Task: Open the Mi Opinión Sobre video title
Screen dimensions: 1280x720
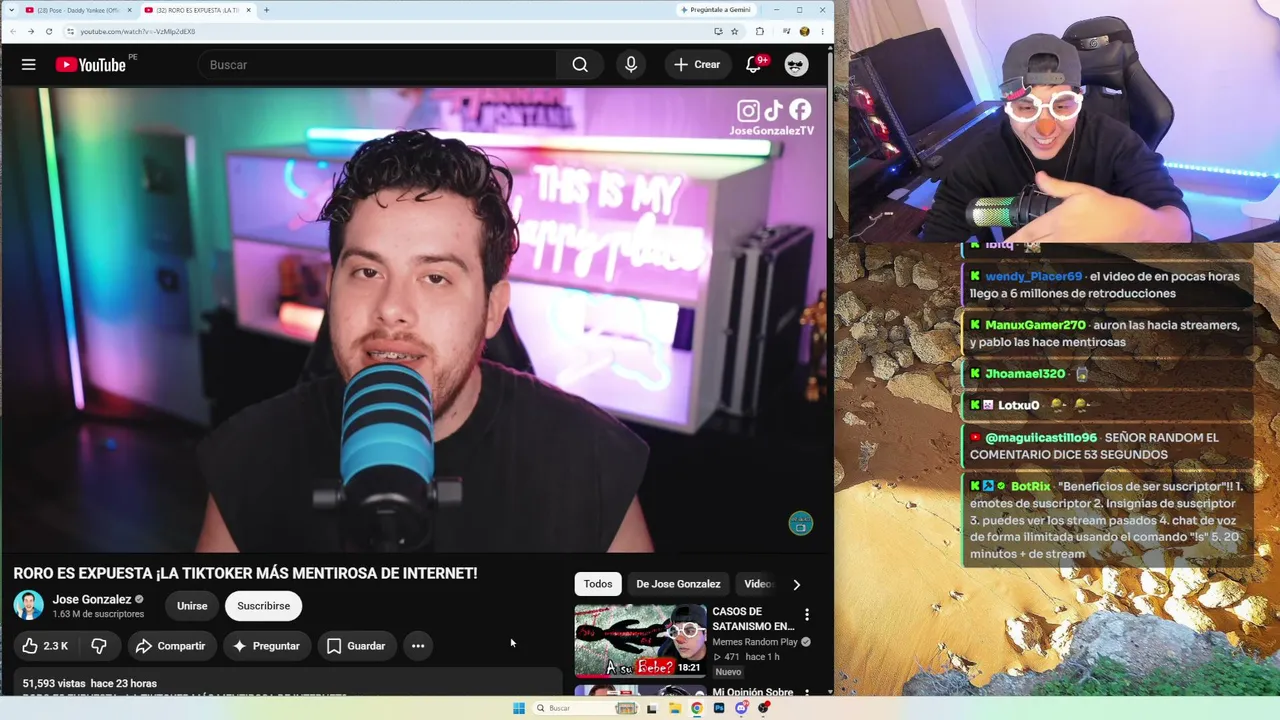Action: coord(752,691)
